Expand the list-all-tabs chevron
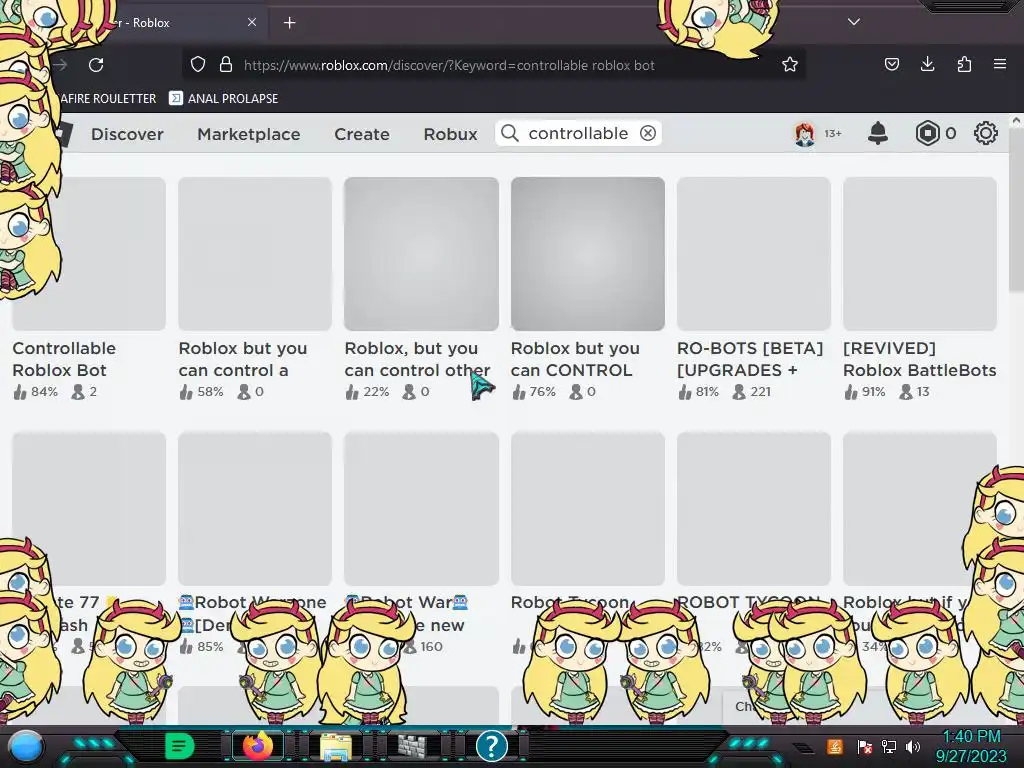 [854, 22]
